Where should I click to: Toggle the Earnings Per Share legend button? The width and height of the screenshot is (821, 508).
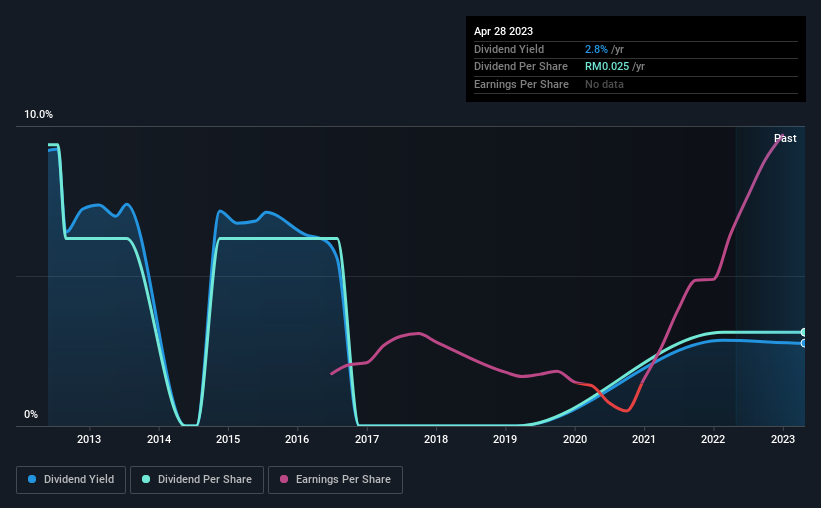point(335,480)
